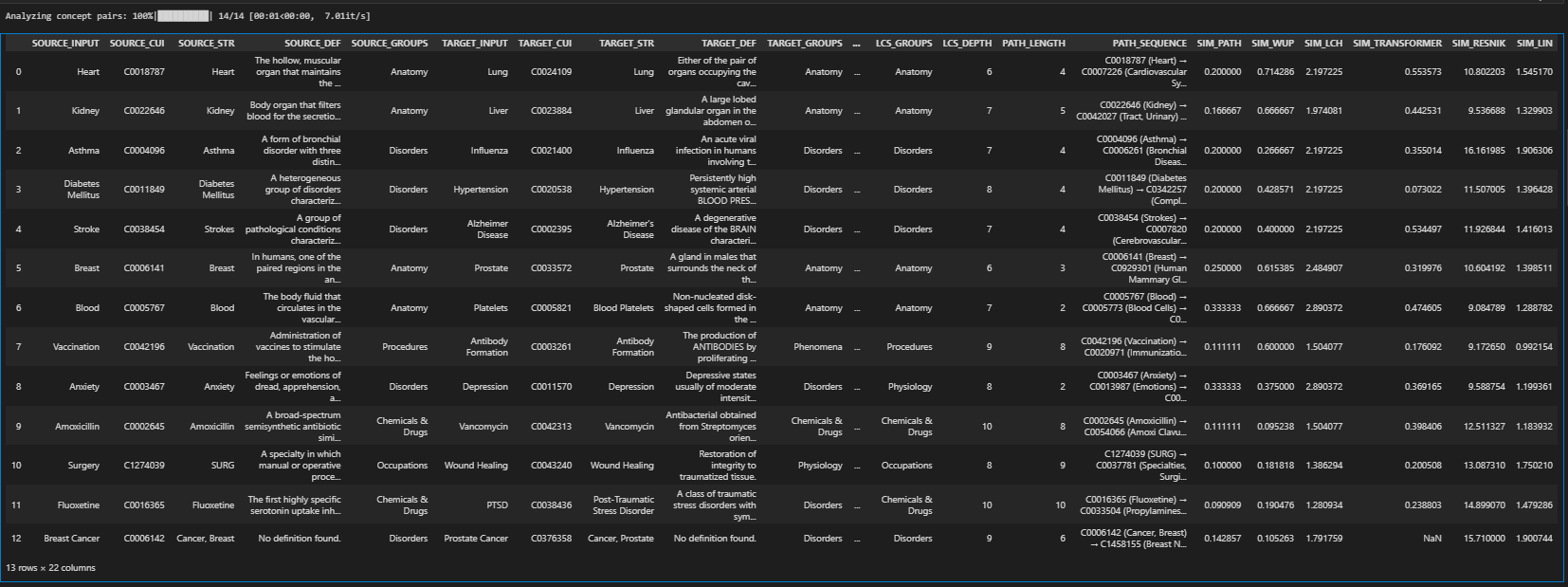Viewport: 1568px width, 587px height.
Task: Click the Amoxicillin source input cell
Action: [x=77, y=427]
